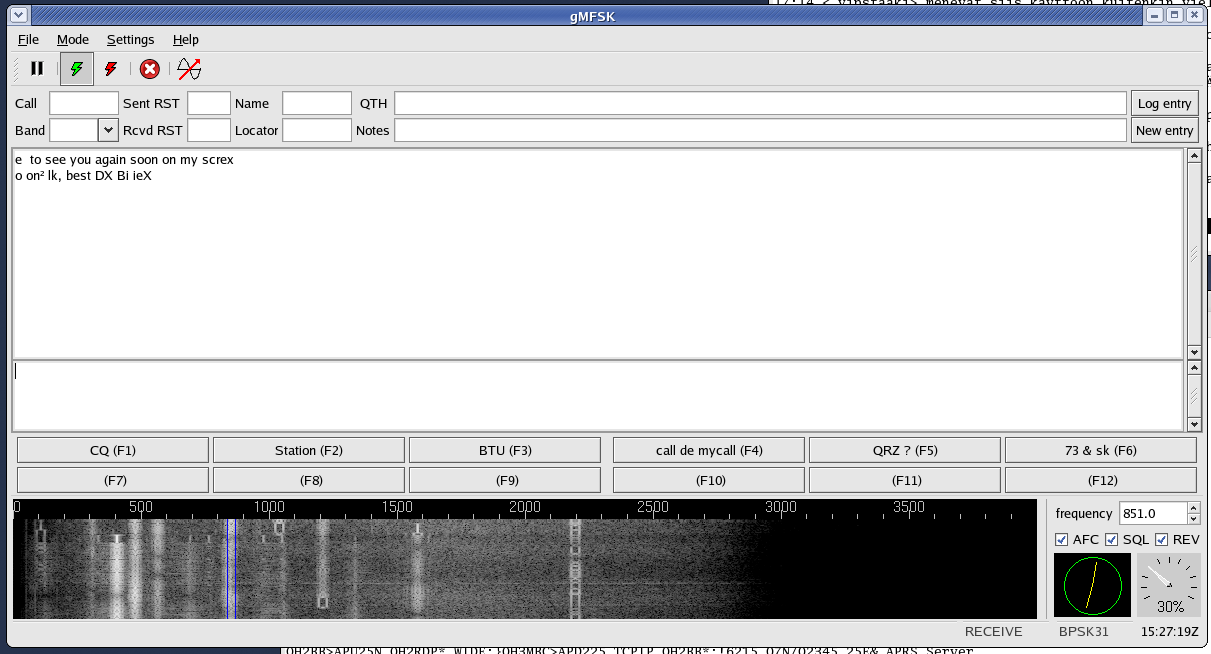Send the BTU (F3) macro
The image size is (1211, 654).
[505, 450]
